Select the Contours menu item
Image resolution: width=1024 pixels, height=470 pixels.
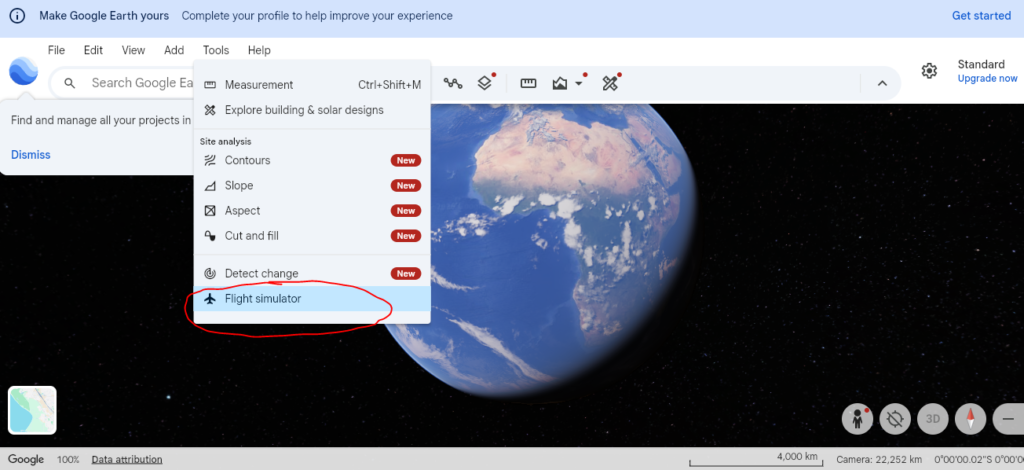[312, 161]
